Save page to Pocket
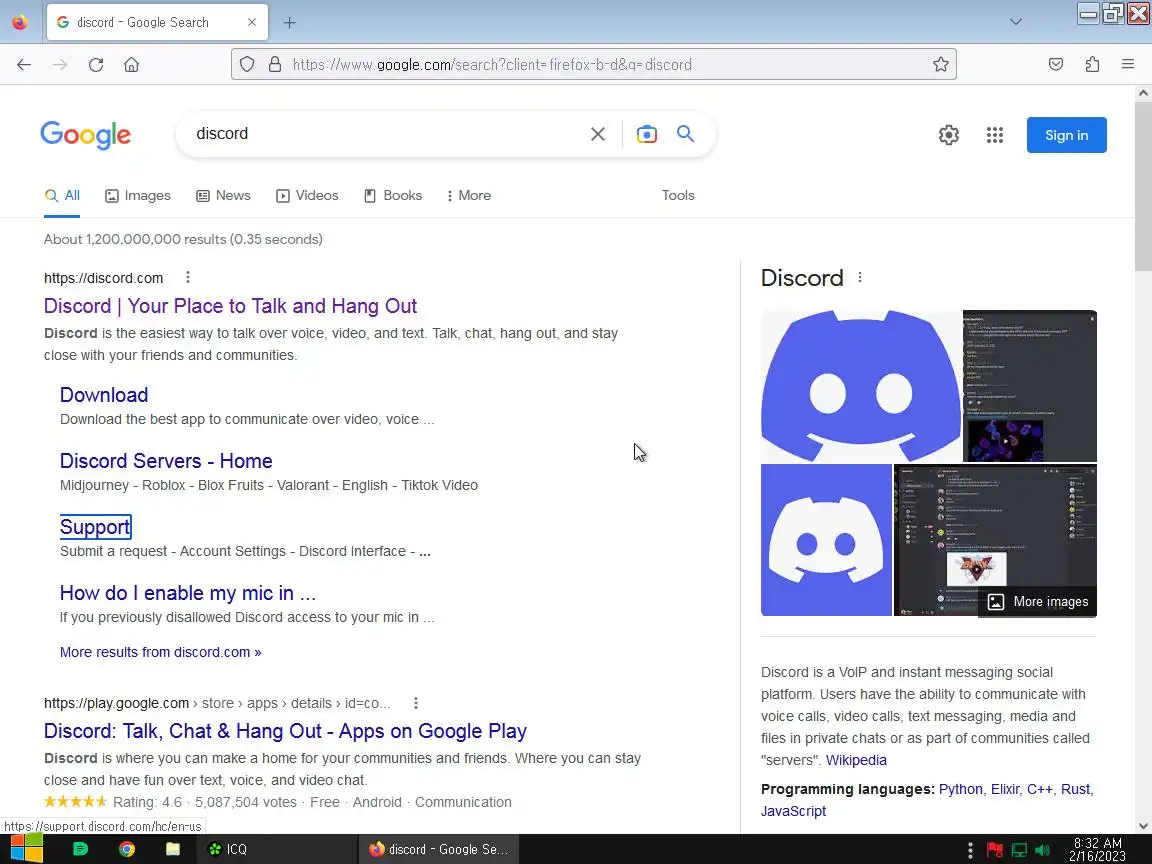This screenshot has height=864, width=1152. 1056,65
